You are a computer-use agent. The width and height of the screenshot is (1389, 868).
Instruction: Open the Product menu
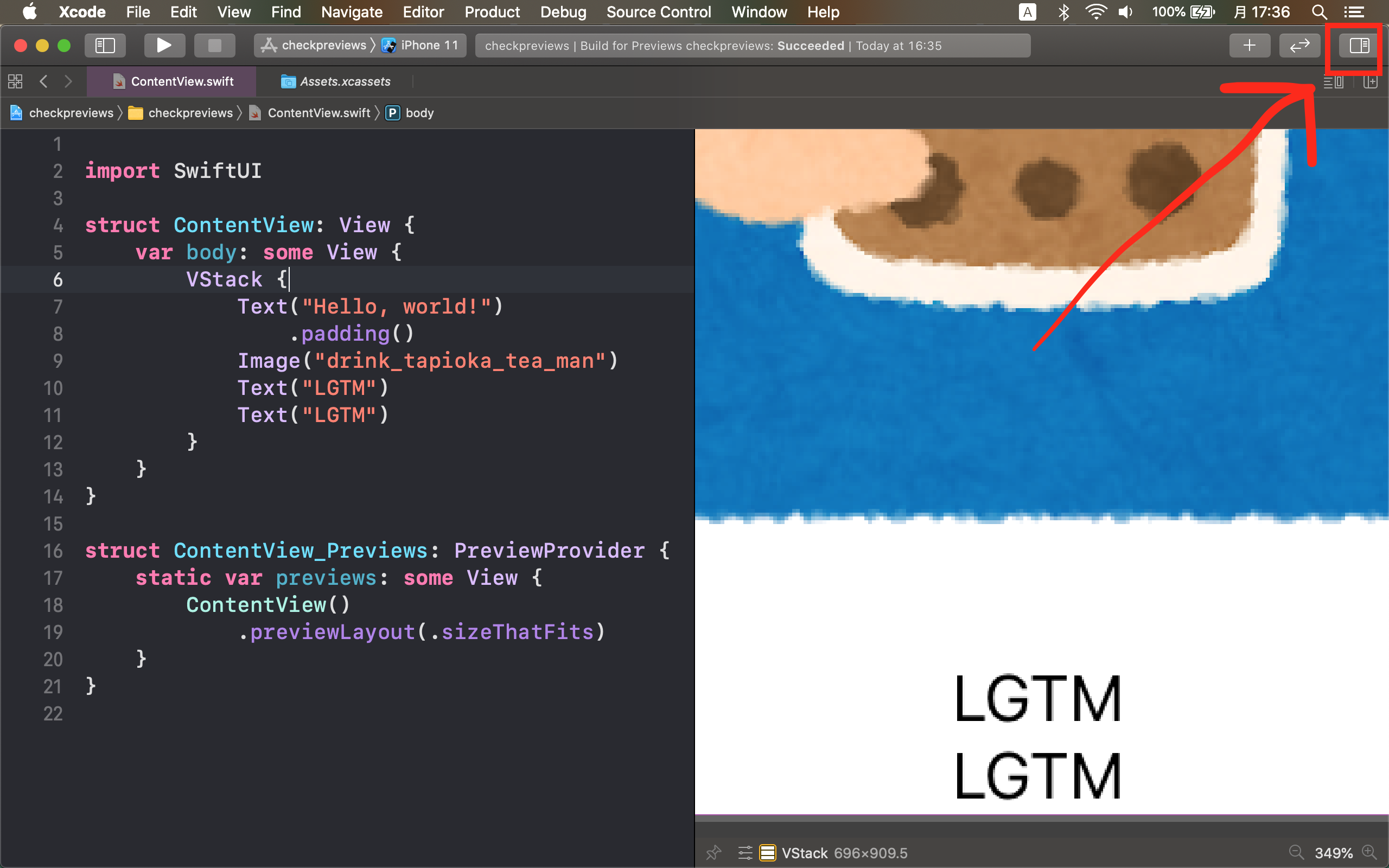[x=492, y=12]
